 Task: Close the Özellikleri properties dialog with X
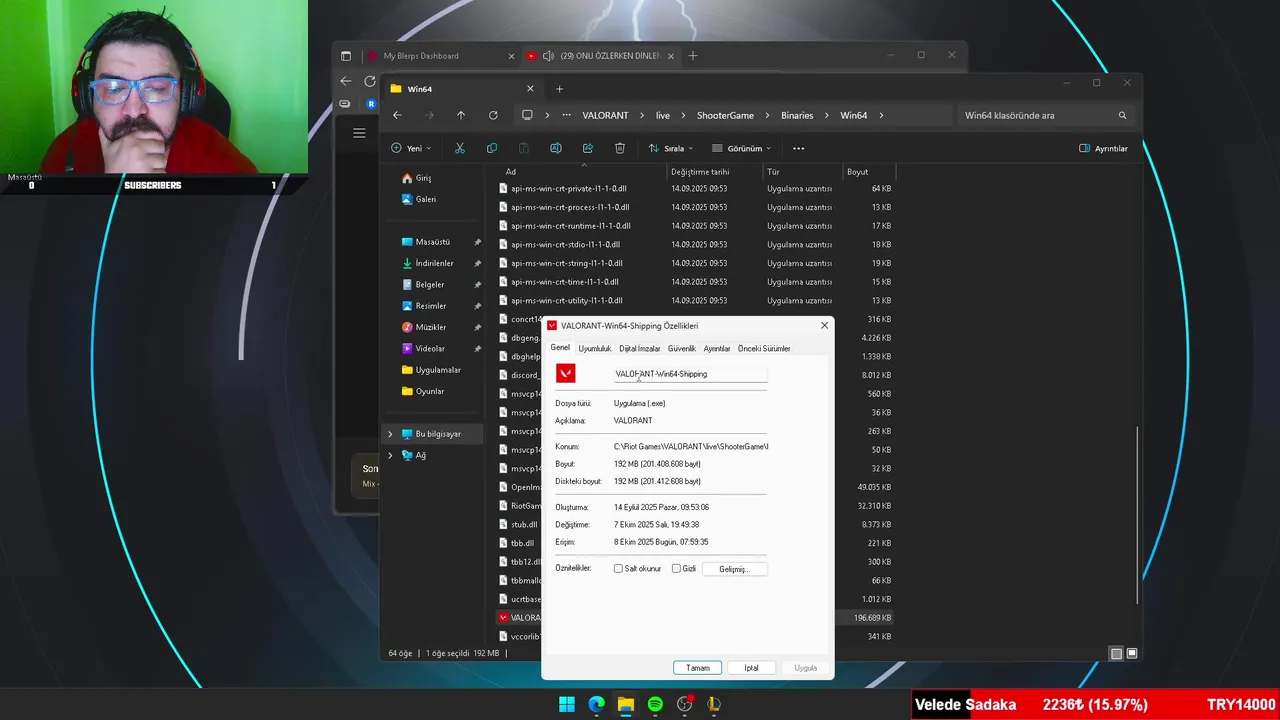tap(824, 326)
